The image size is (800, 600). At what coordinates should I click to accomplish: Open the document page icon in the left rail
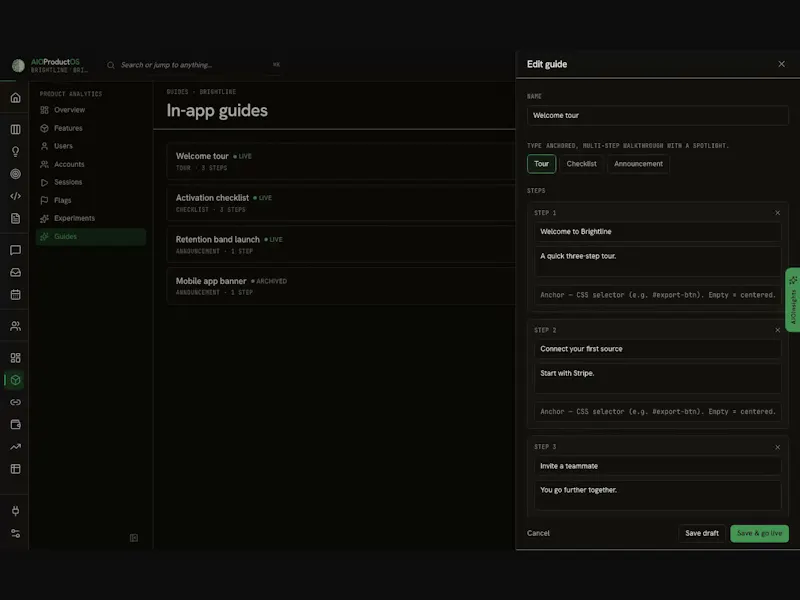pyautogui.click(x=15, y=218)
